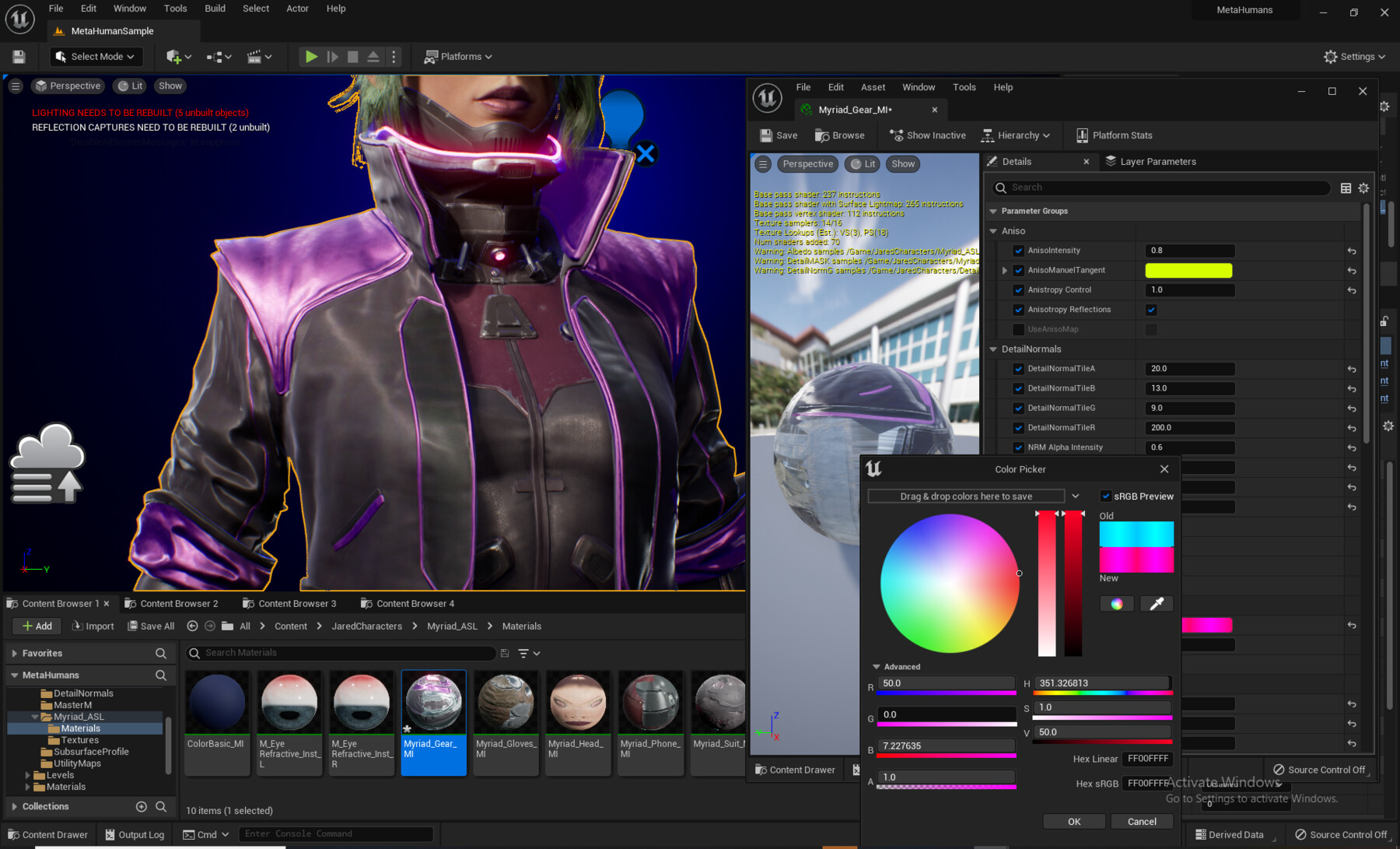
Task: Collapse the Aniso parameter group
Action: coord(993,231)
